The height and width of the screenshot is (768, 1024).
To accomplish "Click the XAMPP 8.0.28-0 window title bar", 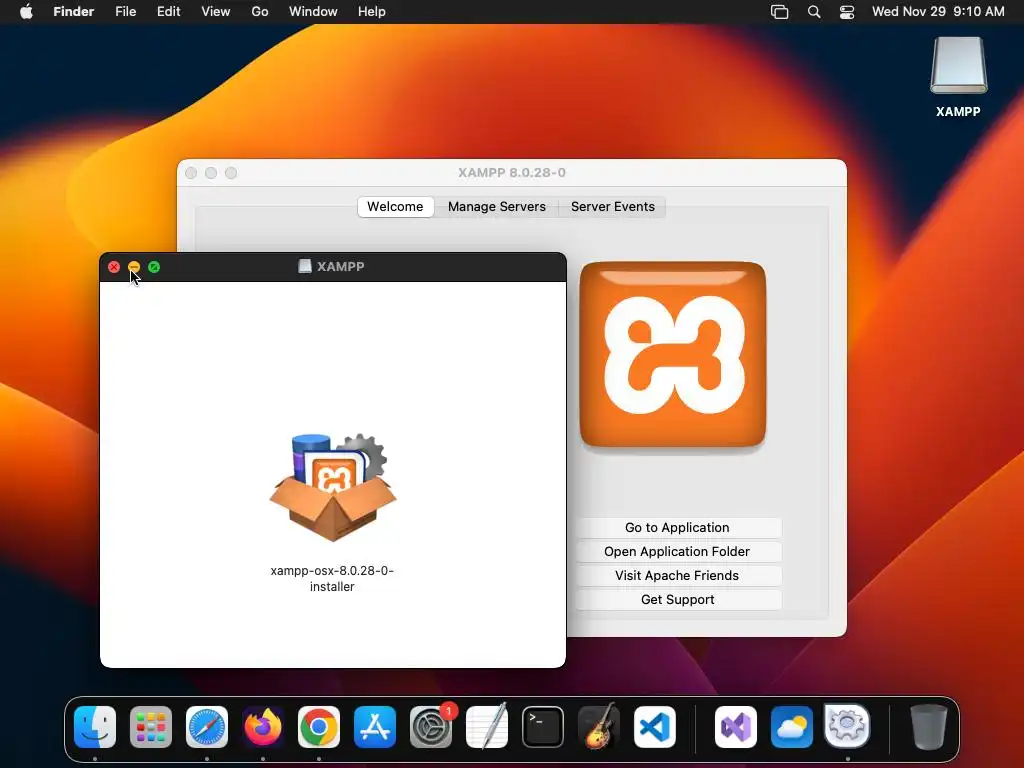I will pos(512,173).
